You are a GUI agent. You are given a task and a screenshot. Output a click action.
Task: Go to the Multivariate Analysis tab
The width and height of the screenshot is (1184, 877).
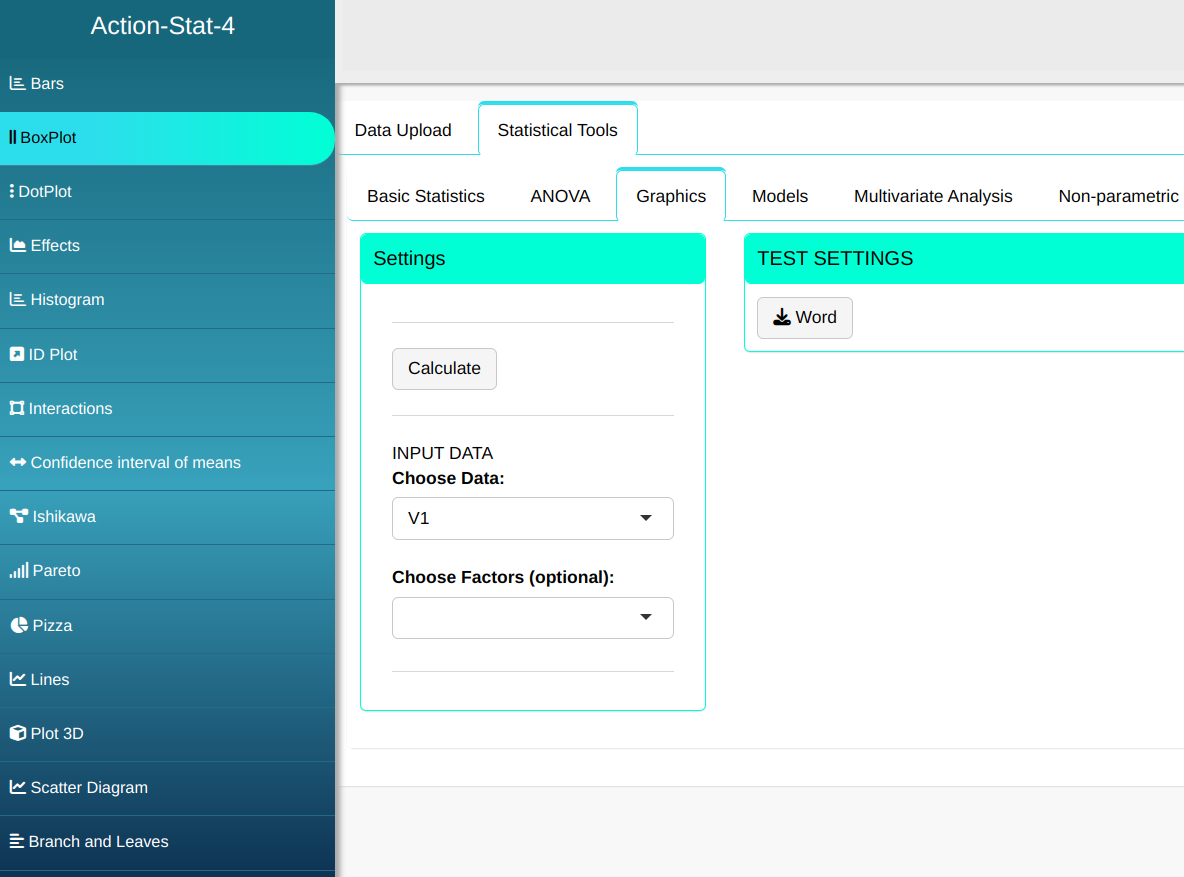[933, 196]
